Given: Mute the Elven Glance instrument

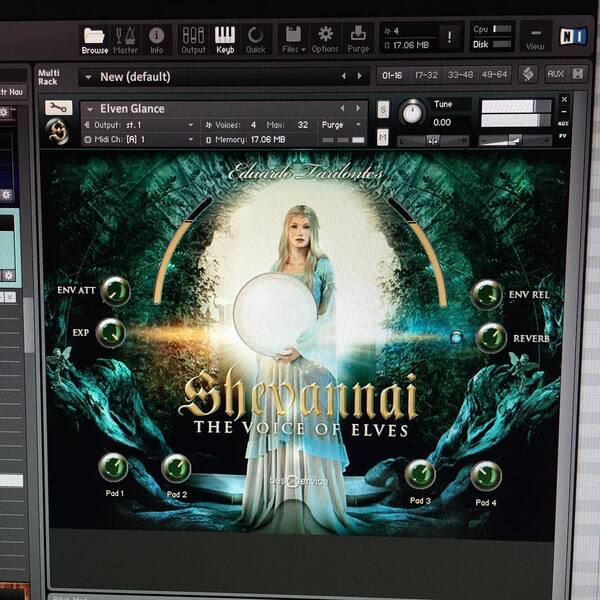Looking at the screenshot, I should point(383,137).
